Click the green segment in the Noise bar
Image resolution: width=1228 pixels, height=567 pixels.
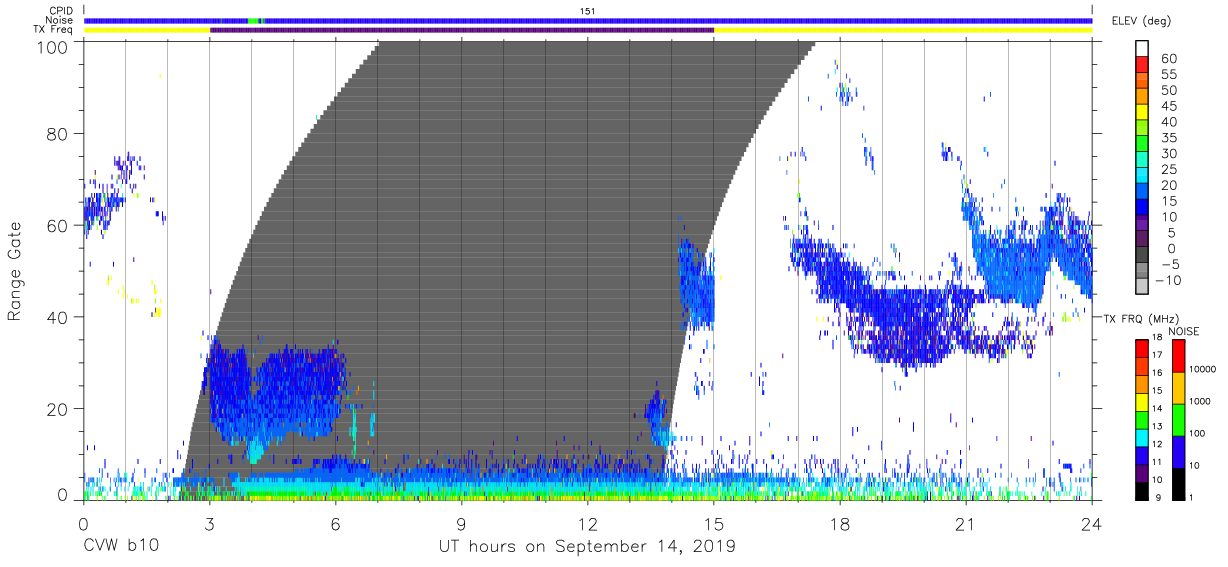pos(254,20)
